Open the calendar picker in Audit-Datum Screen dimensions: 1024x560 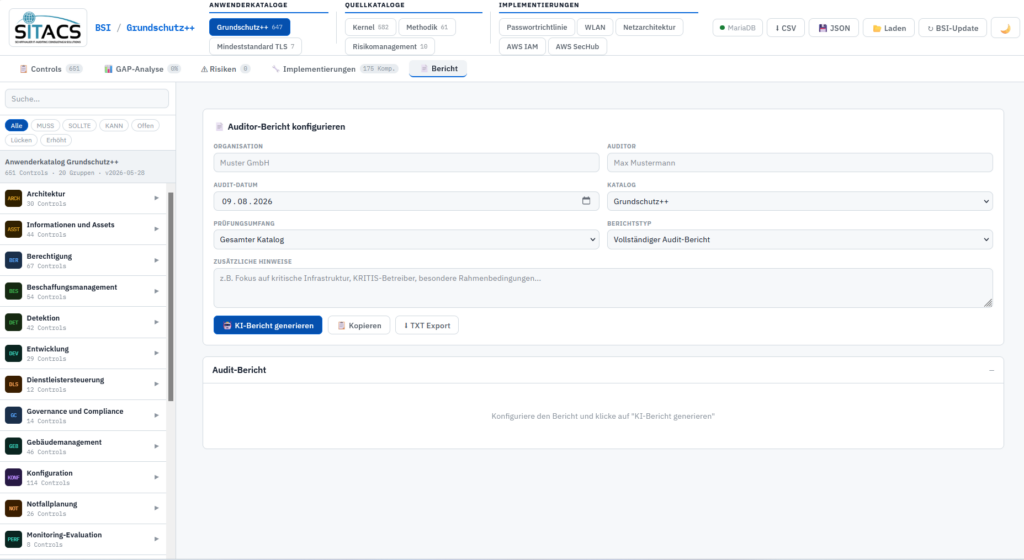point(586,201)
